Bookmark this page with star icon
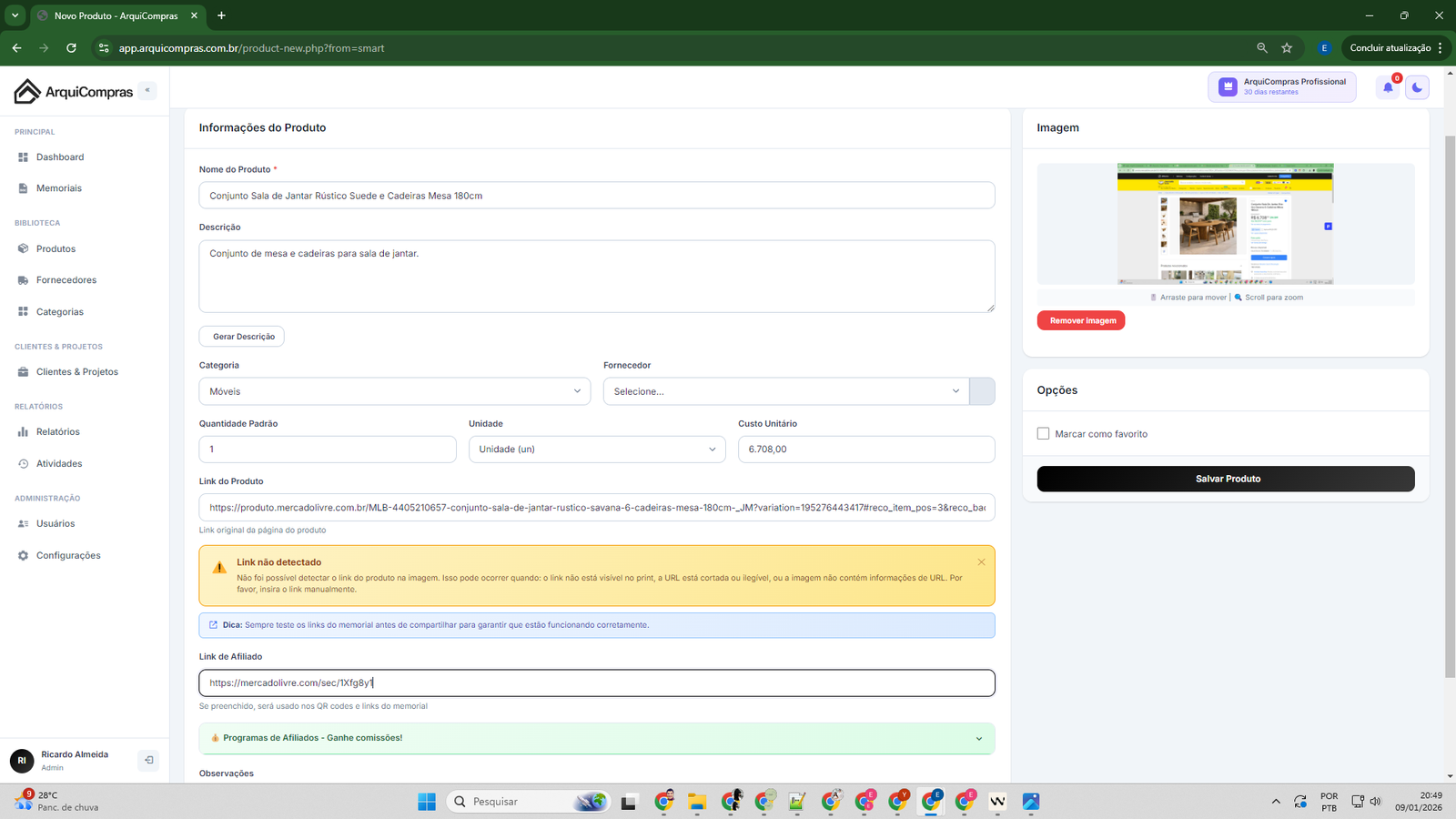The height and width of the screenshot is (819, 1456). point(1287,48)
